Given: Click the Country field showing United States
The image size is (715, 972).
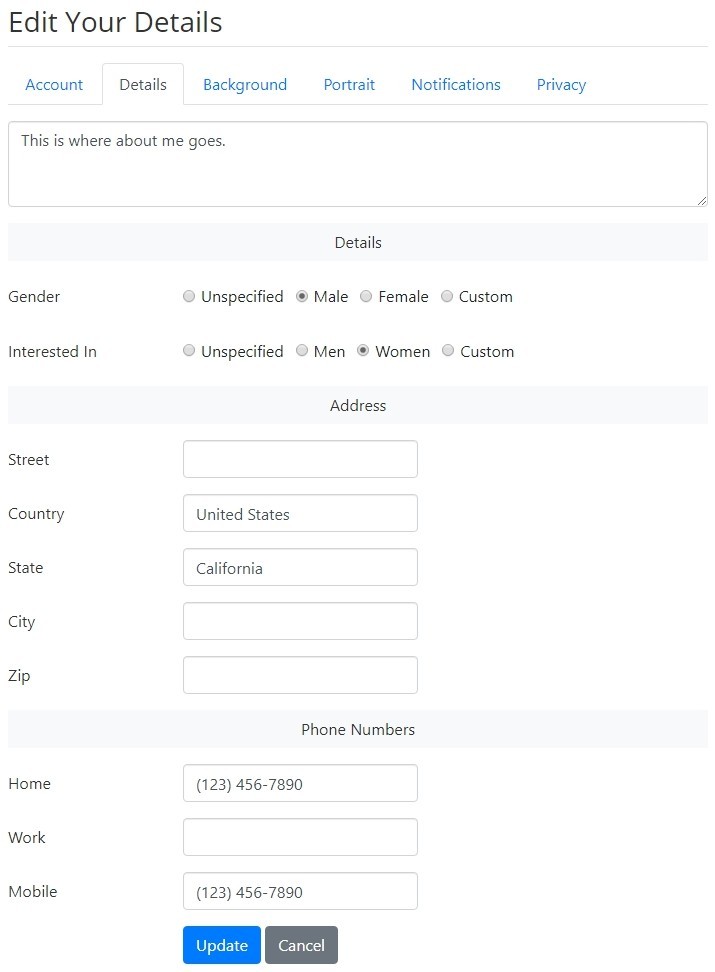Looking at the screenshot, I should [x=300, y=513].
